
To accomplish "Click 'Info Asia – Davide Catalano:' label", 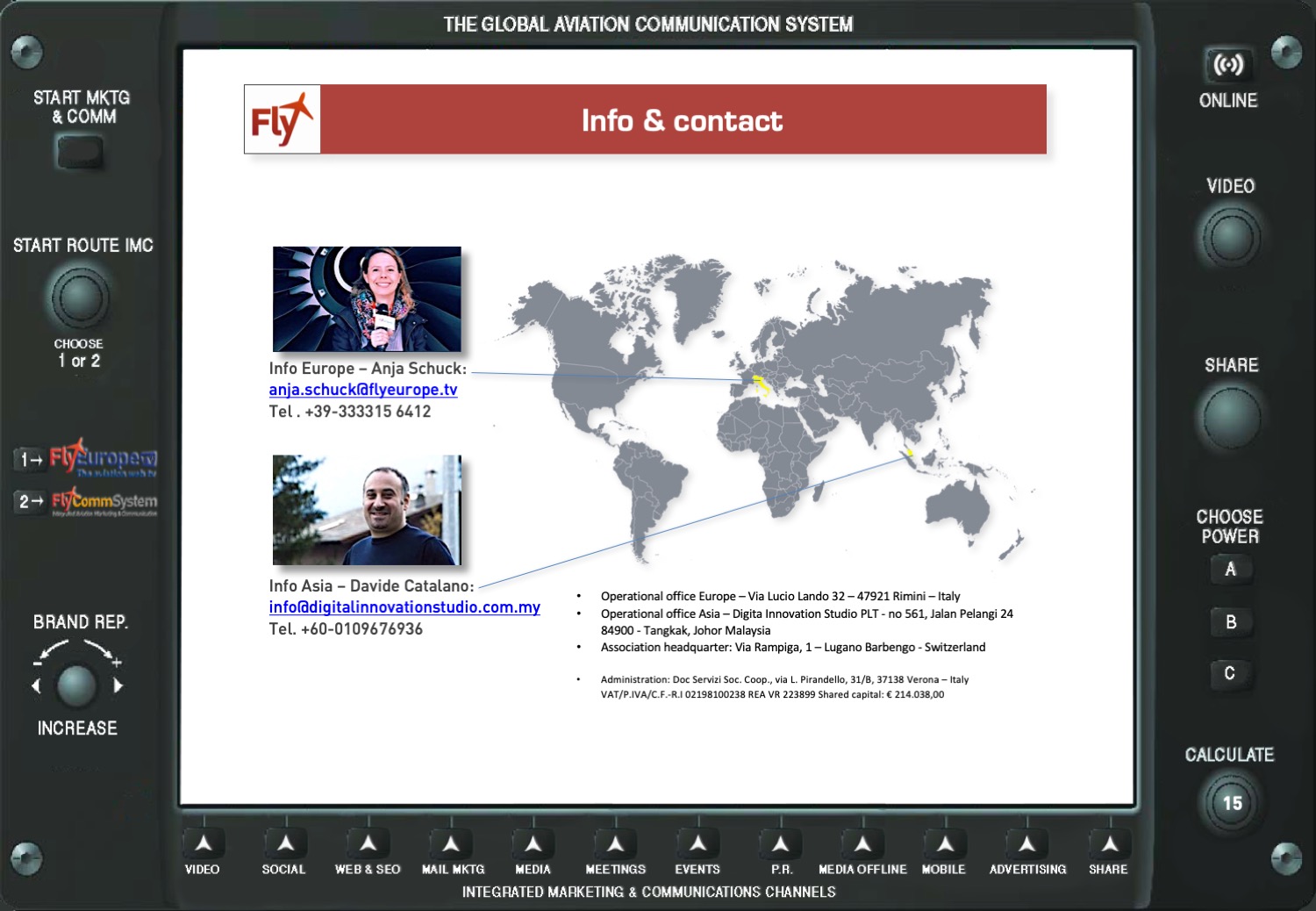I will pyautogui.click(x=371, y=586).
